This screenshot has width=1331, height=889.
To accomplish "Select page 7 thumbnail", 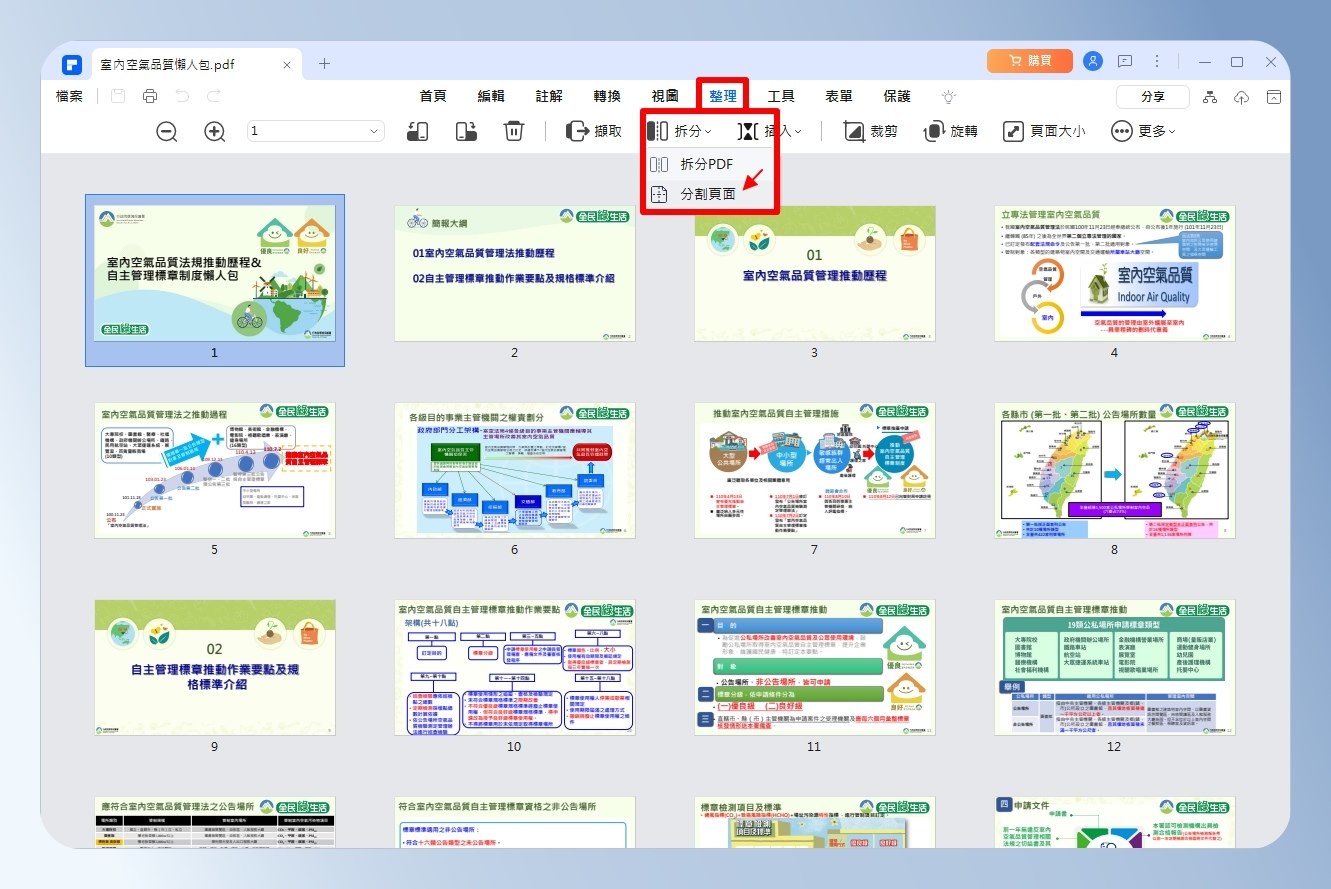I will [815, 471].
